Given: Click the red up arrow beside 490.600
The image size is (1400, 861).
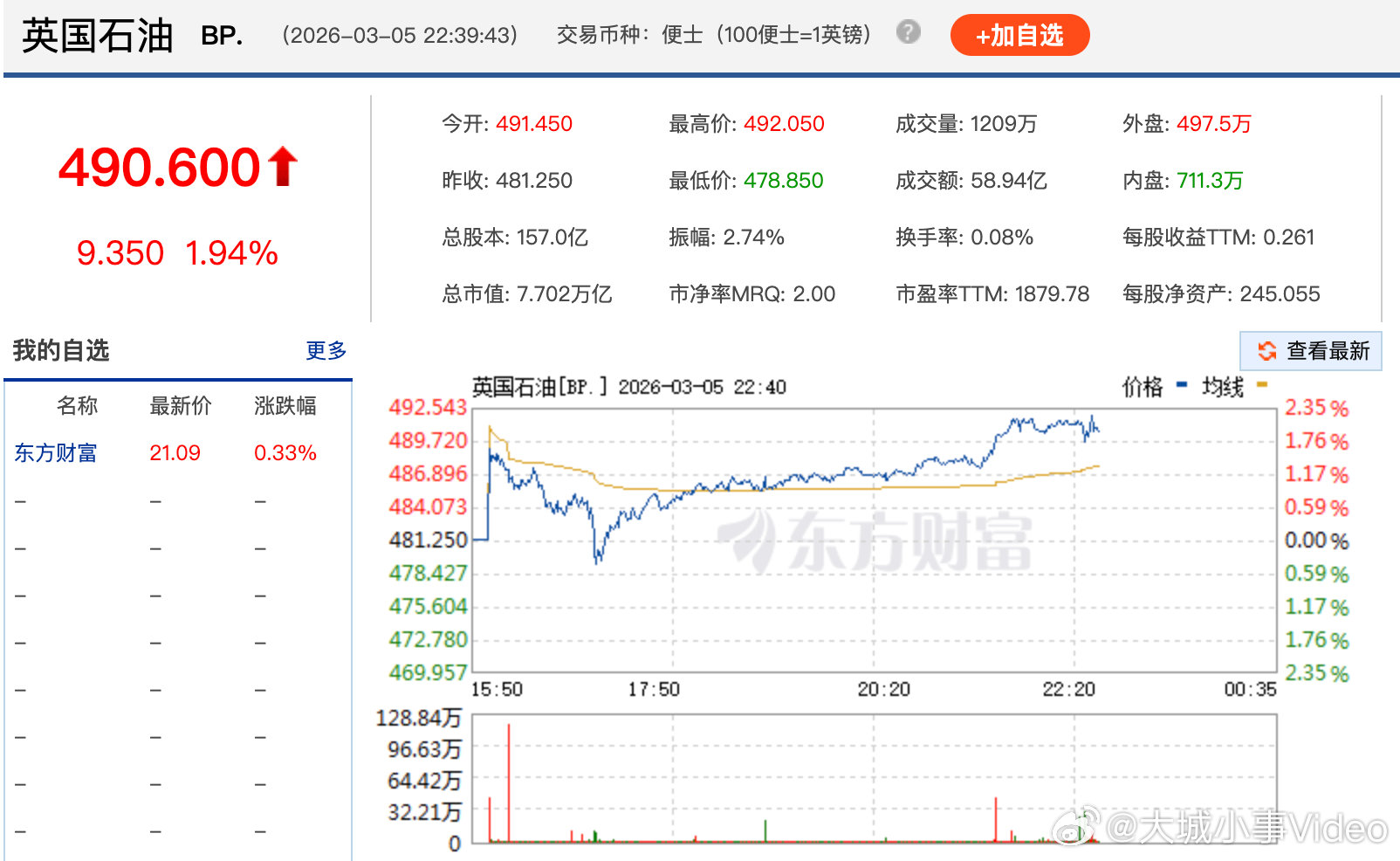Looking at the screenshot, I should [281, 166].
